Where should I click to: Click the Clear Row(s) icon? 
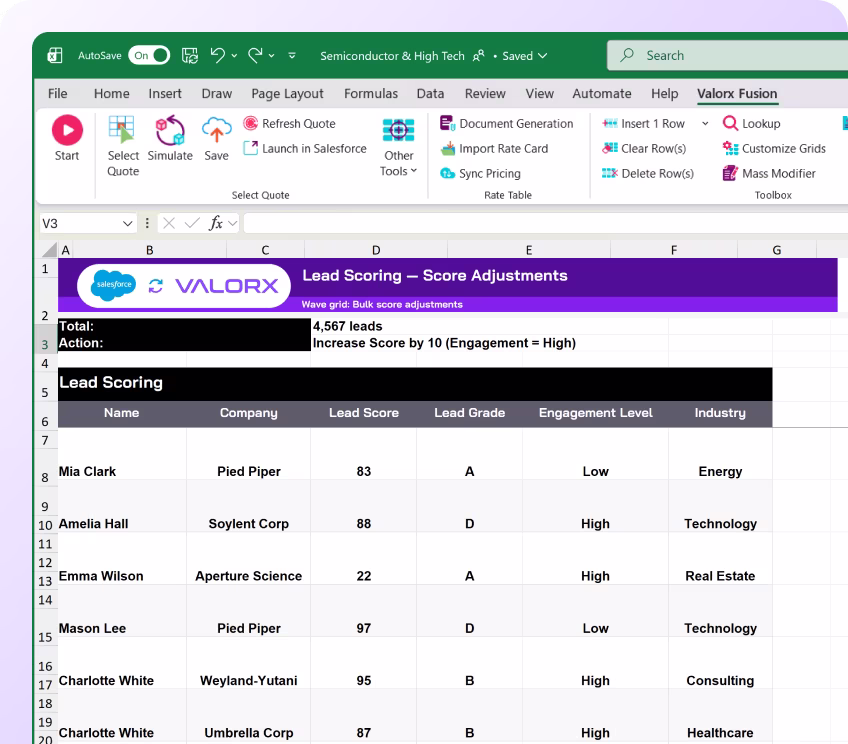610,148
